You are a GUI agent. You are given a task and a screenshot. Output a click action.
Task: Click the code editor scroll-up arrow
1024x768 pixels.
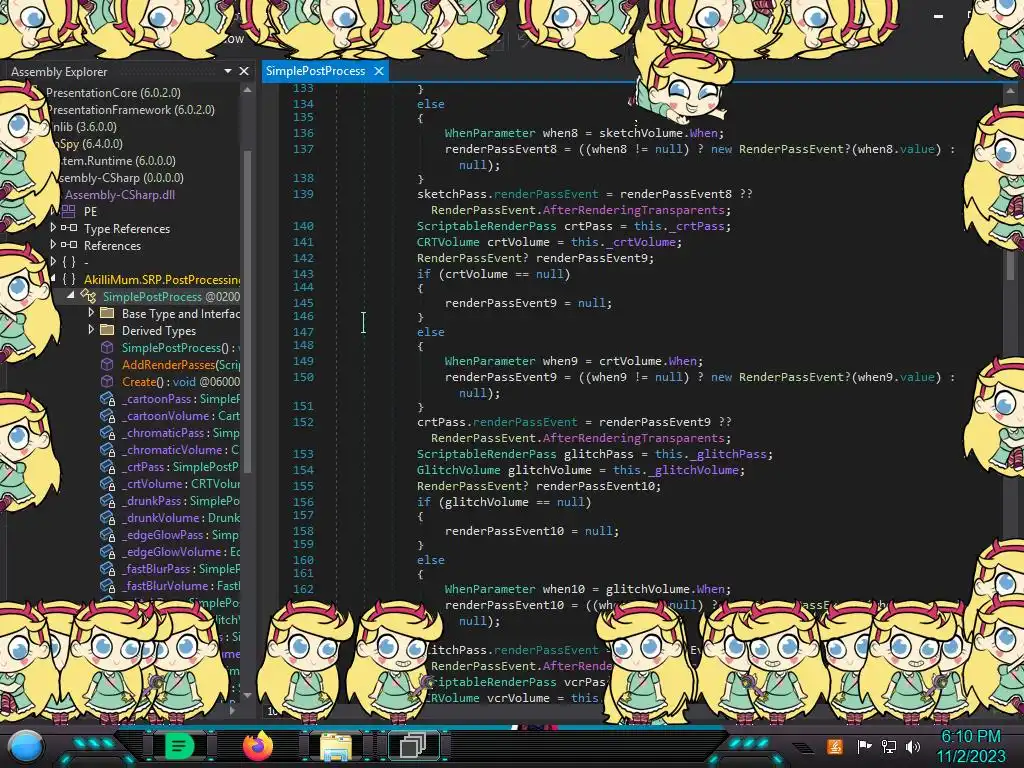point(1011,91)
